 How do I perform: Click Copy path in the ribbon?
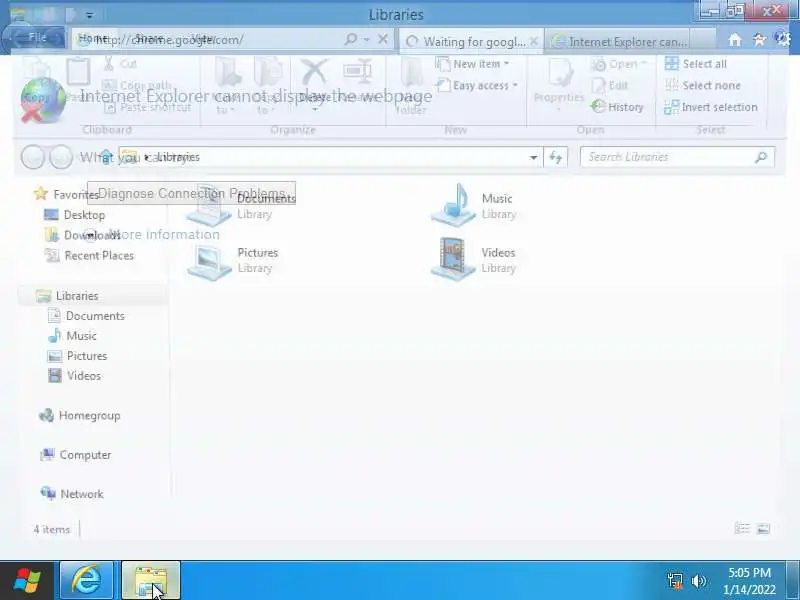click(137, 85)
